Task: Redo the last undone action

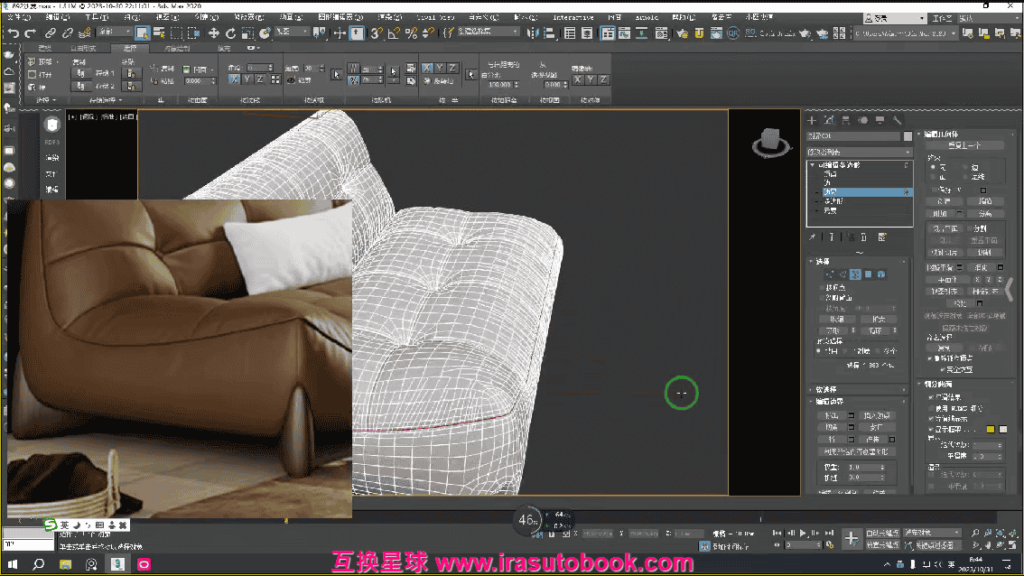Action: pos(30,33)
